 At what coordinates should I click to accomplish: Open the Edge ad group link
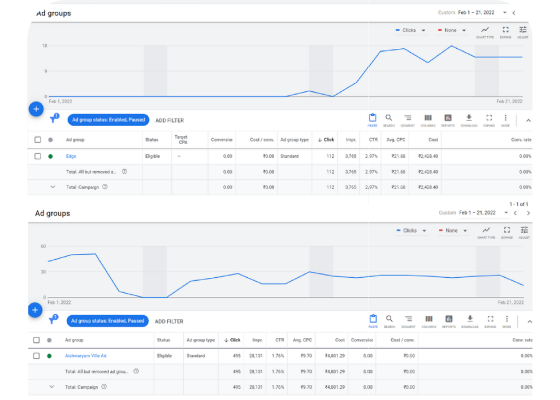click(71, 156)
